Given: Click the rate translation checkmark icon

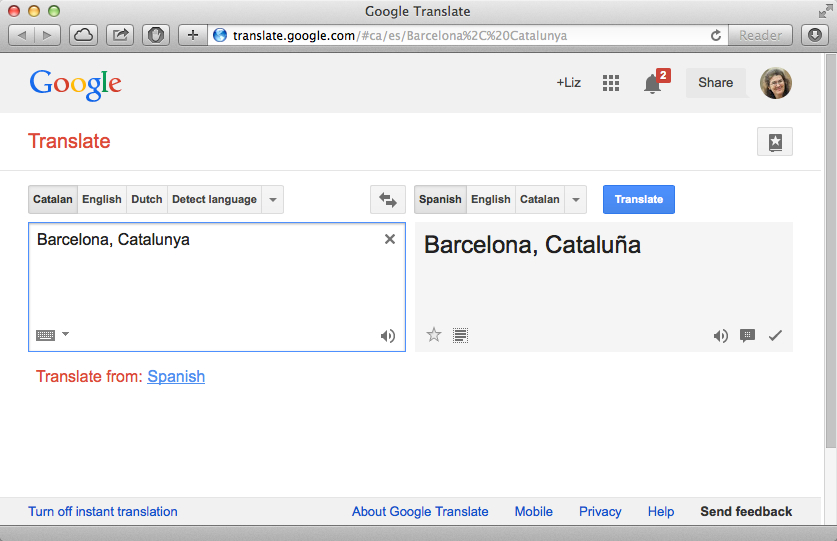Looking at the screenshot, I should click(774, 336).
